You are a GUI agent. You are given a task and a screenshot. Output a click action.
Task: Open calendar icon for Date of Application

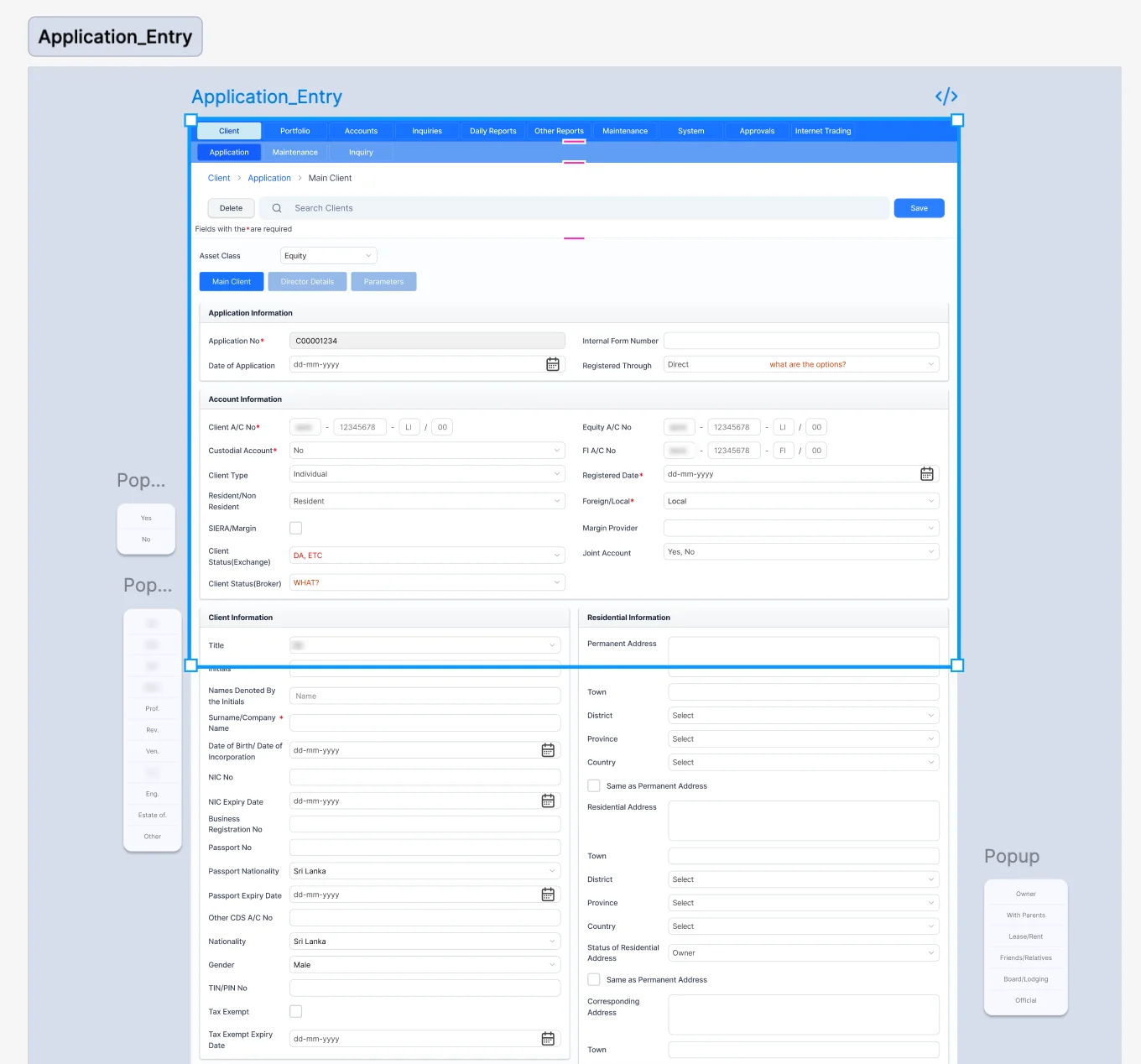point(553,364)
